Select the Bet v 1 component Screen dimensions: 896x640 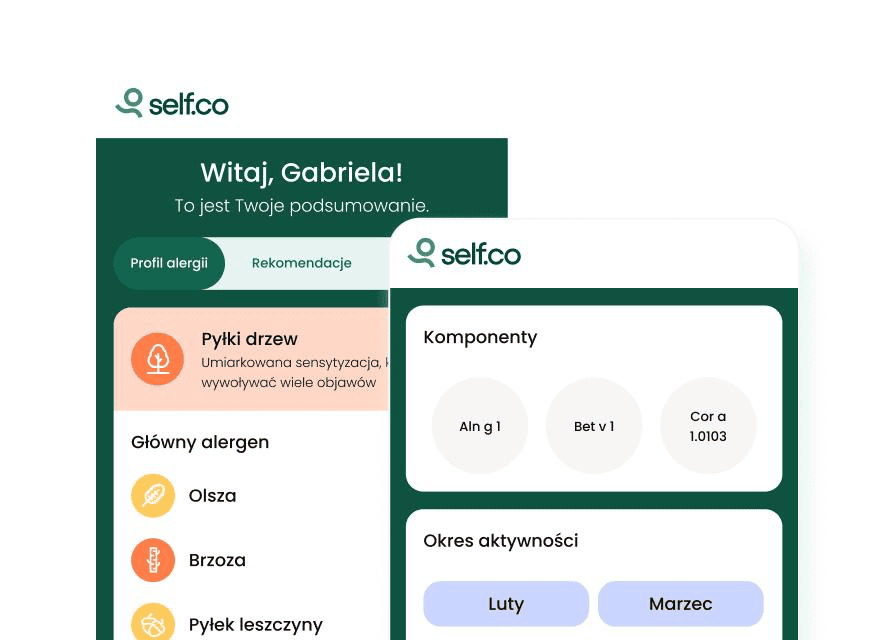(594, 426)
